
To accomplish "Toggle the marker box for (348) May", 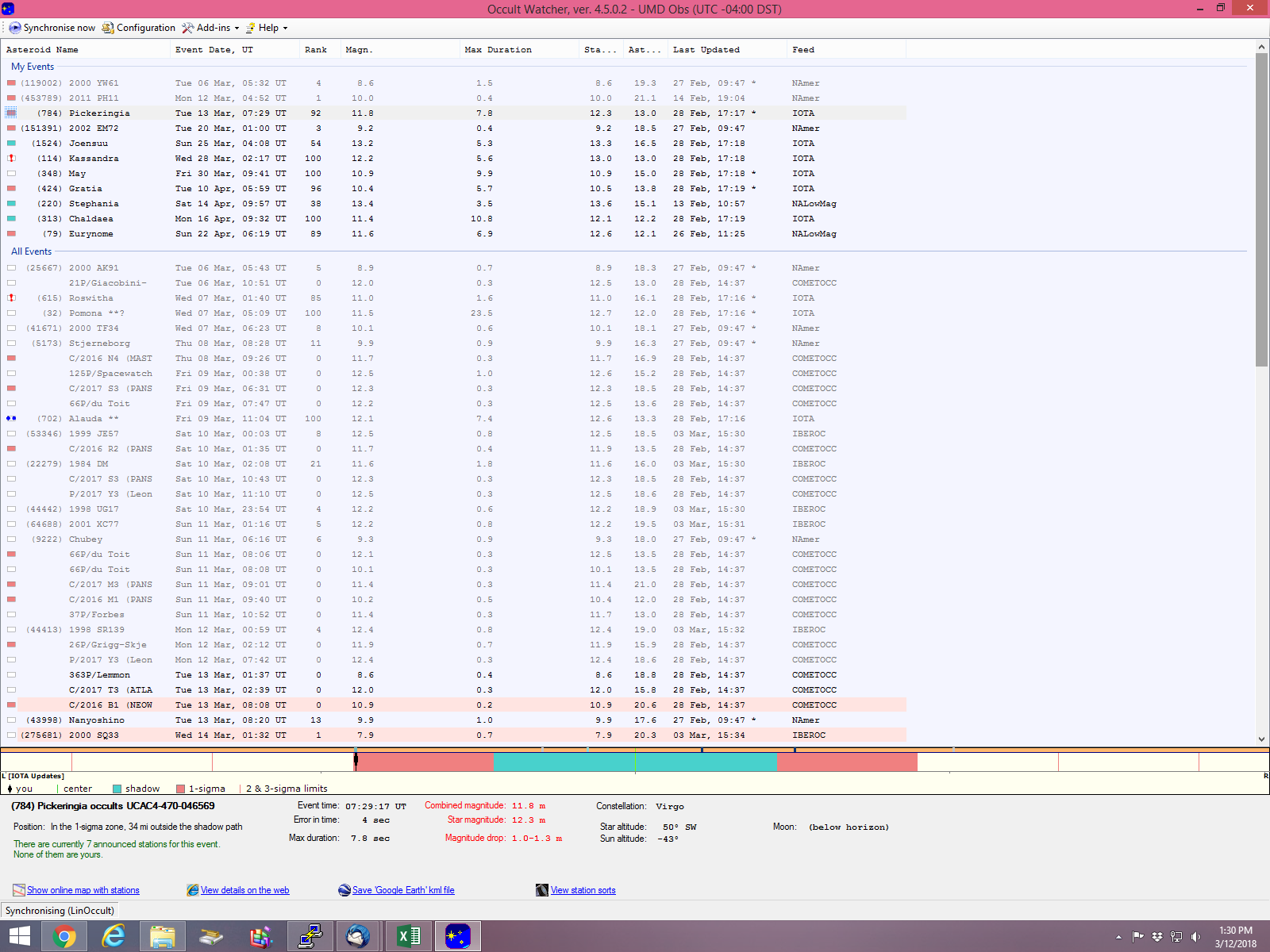I will (11, 174).
